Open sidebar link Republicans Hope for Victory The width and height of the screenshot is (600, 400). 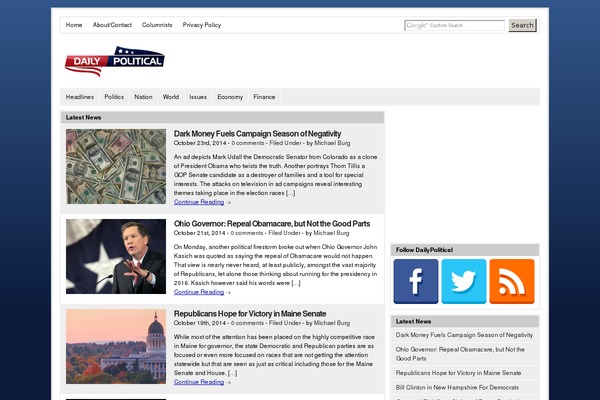(x=458, y=373)
